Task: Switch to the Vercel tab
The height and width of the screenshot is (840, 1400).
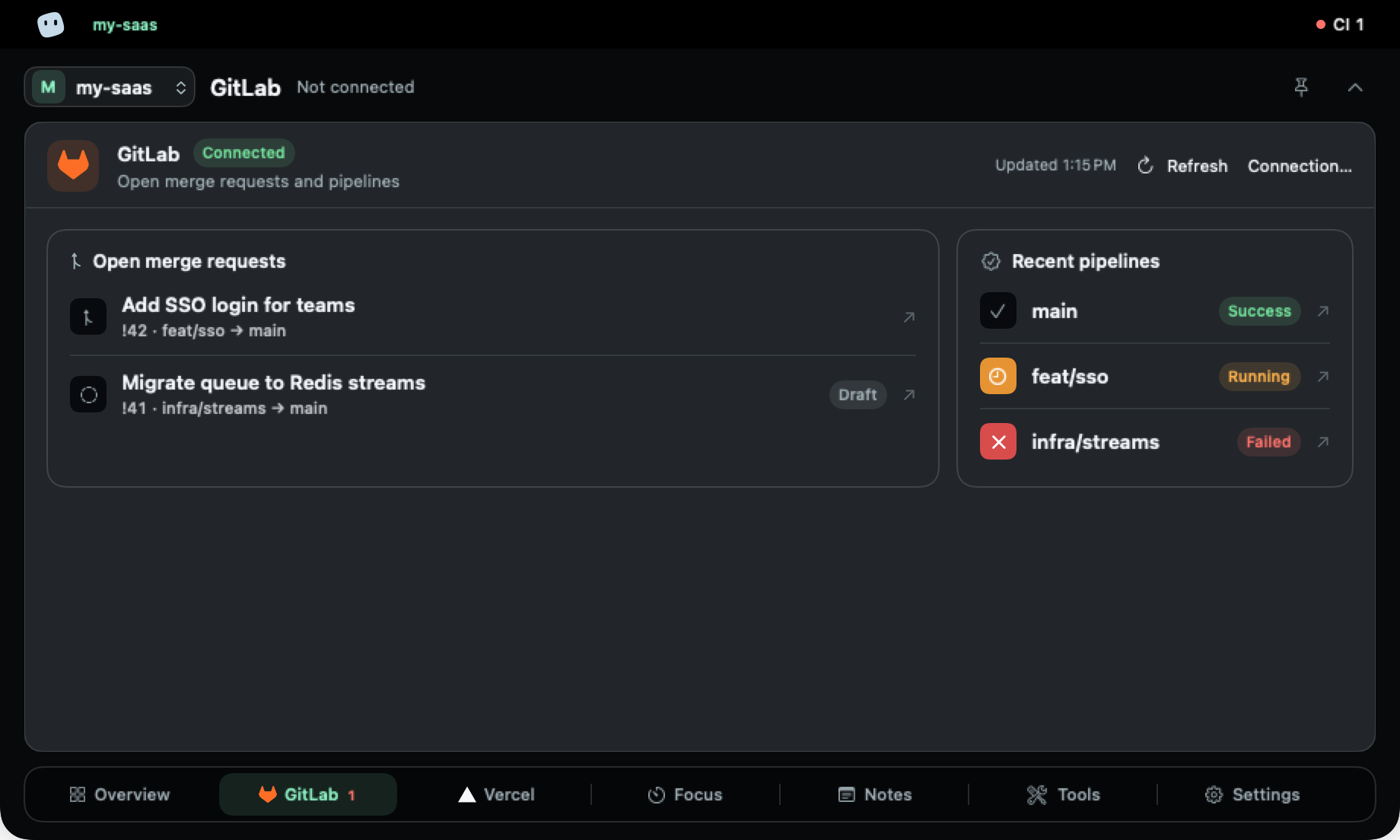Action: coord(497,794)
